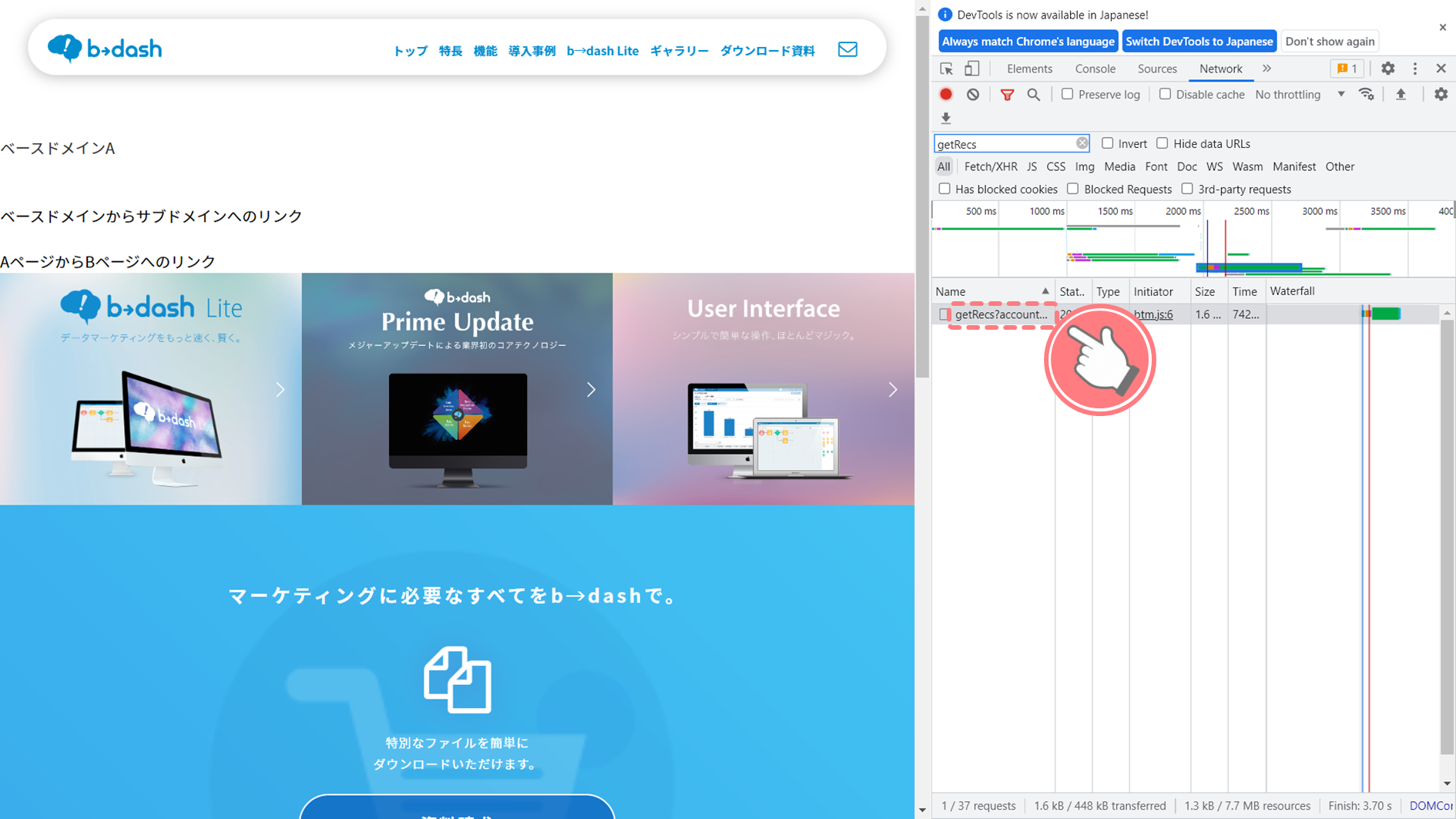Open the 機能 navigation link
Screen dimensions: 1456x819
tap(485, 51)
